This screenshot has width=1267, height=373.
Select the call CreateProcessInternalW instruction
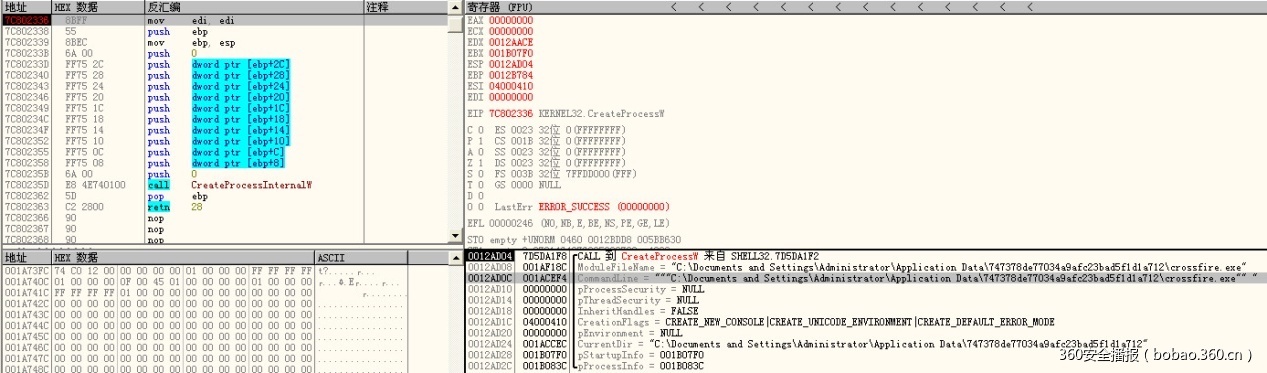point(225,184)
